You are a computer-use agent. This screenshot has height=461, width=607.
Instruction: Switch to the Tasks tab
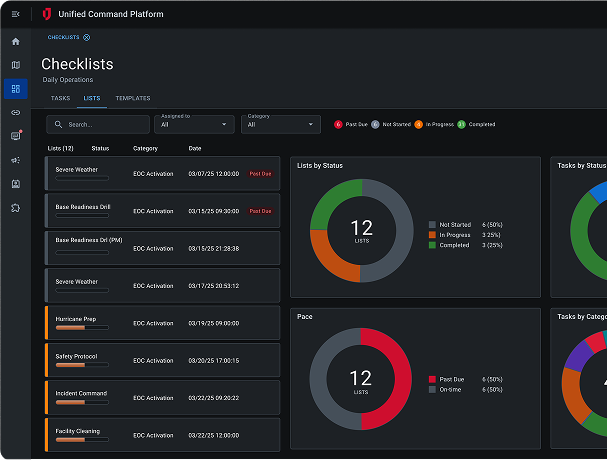(60, 98)
